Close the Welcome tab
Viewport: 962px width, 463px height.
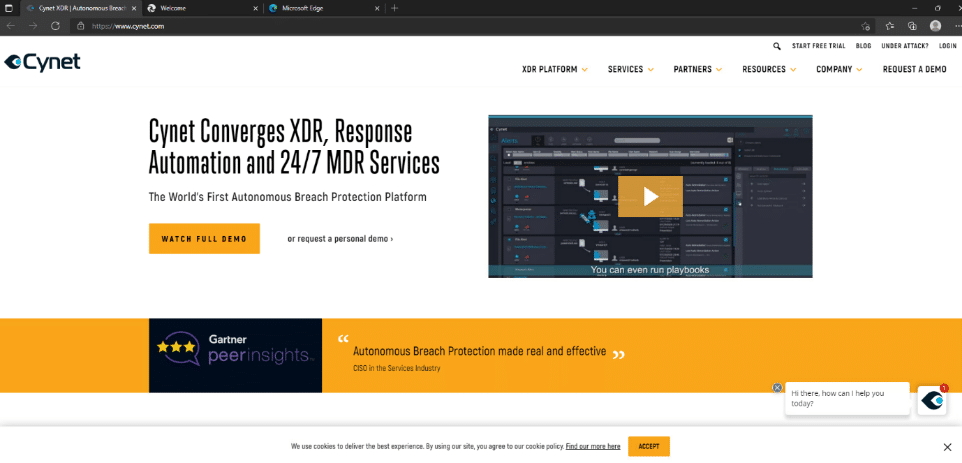click(255, 8)
